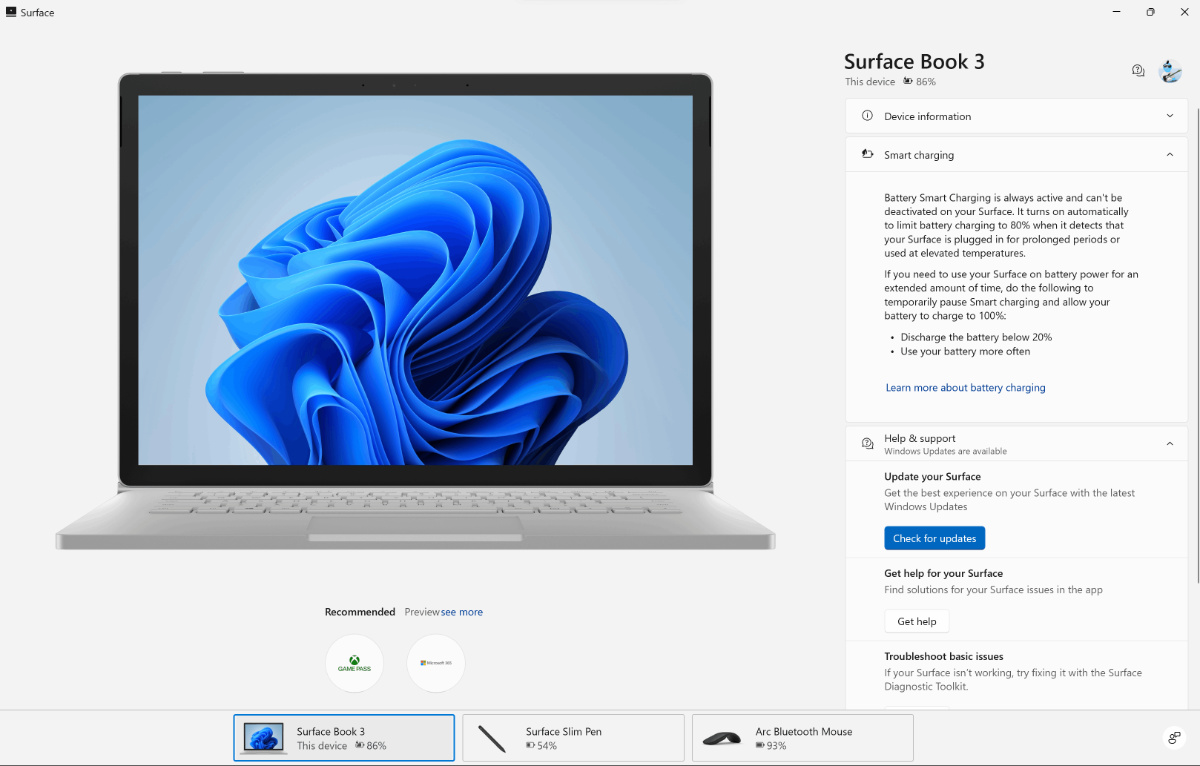Close the Surface window

point(1184,12)
